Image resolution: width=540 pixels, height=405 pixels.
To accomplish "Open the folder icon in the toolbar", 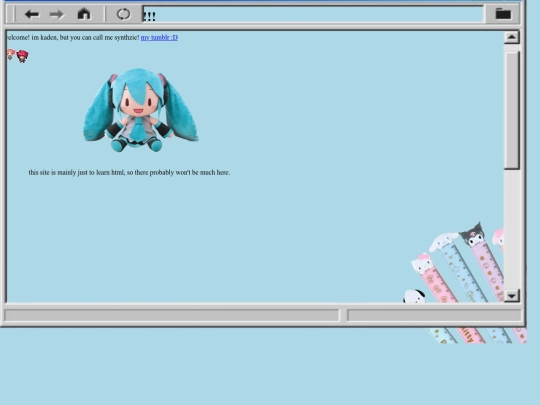I will [503, 14].
